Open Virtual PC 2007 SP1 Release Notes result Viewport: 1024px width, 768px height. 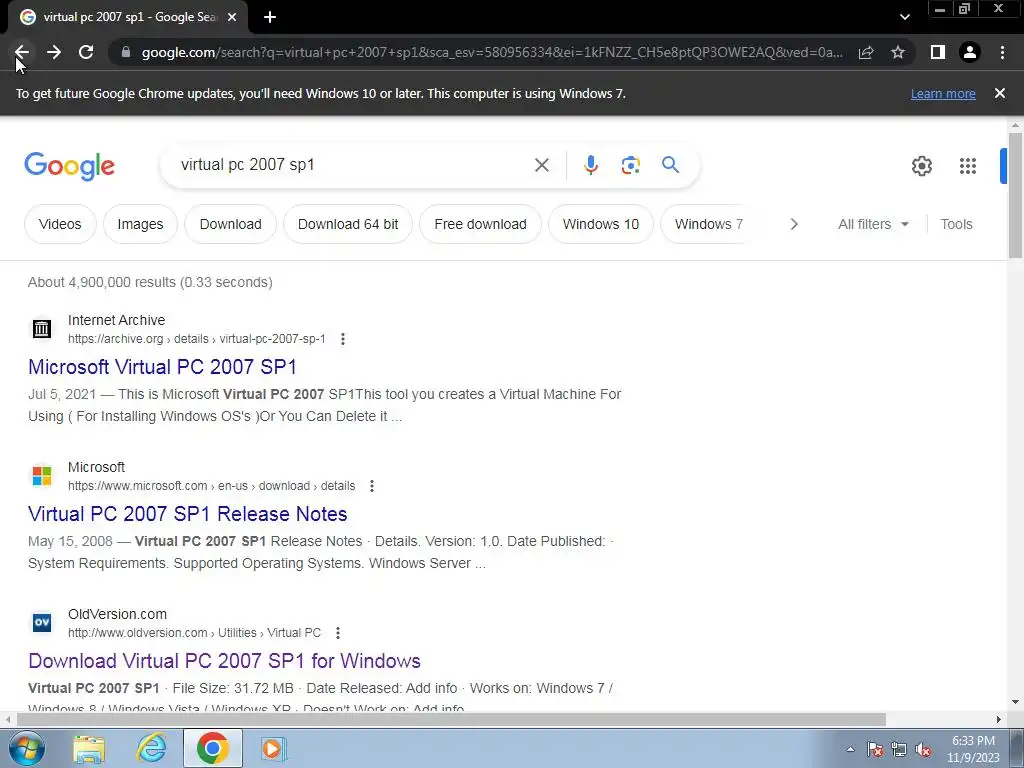coord(187,513)
